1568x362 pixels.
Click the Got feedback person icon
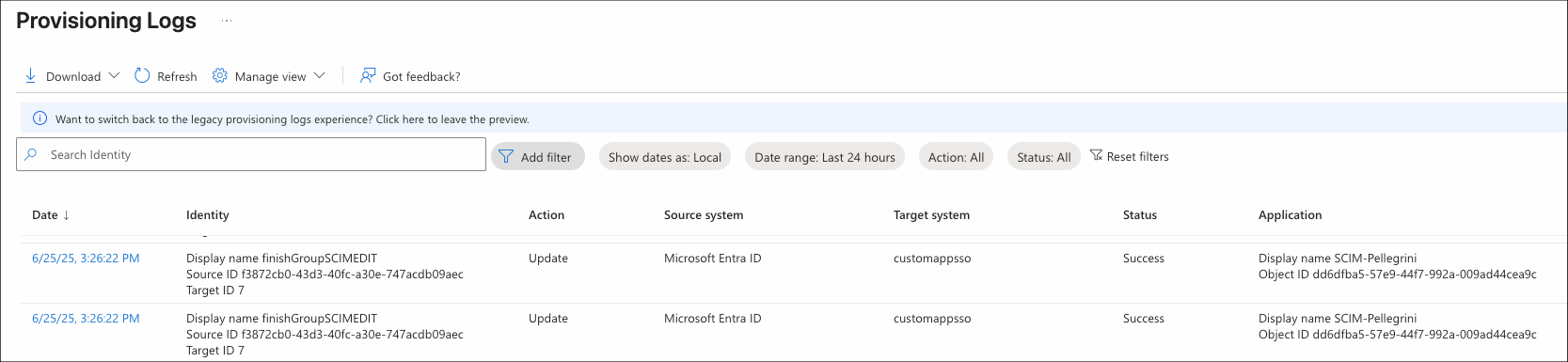pos(368,75)
